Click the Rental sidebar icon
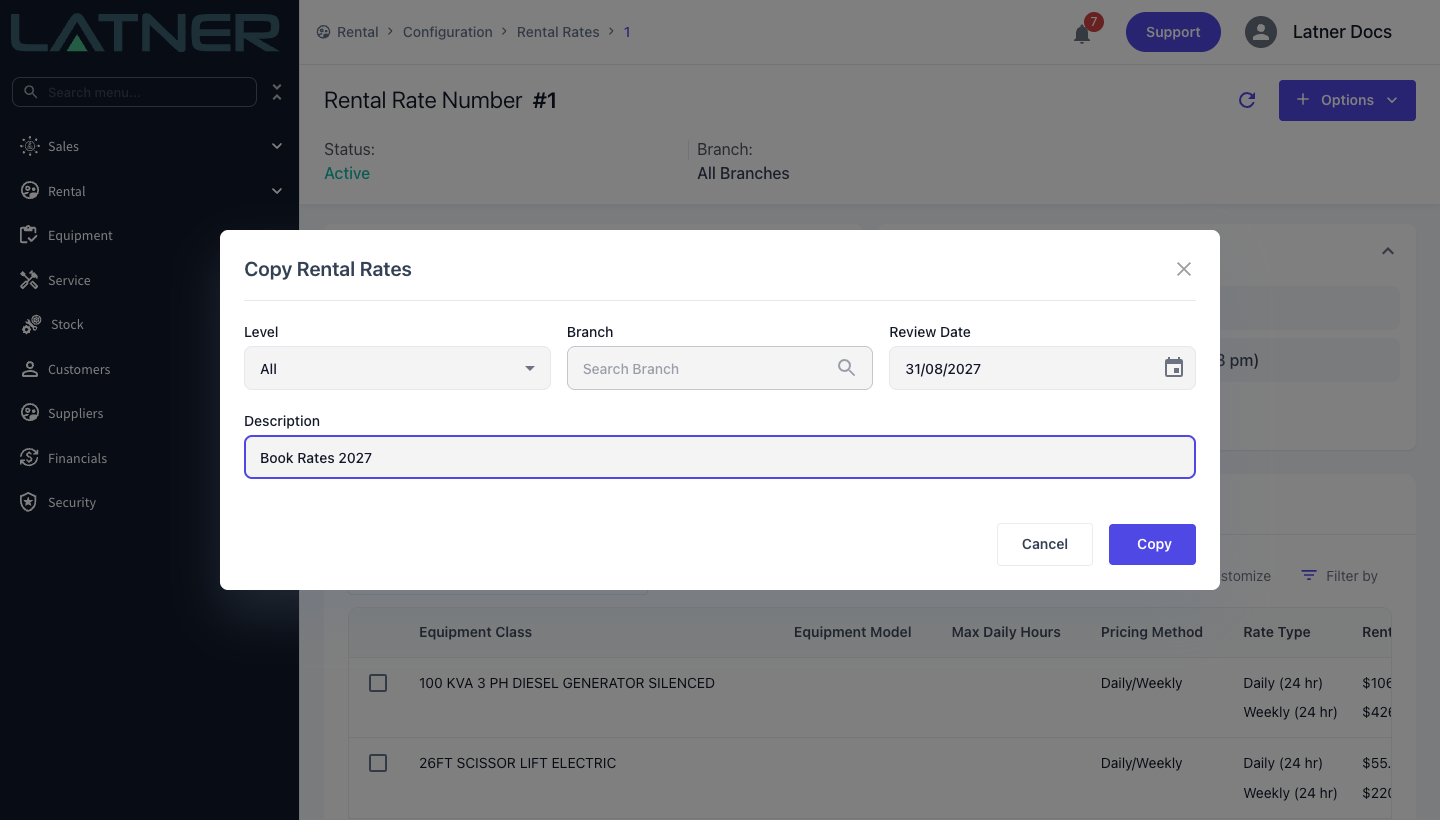The width and height of the screenshot is (1440, 820). point(30,191)
